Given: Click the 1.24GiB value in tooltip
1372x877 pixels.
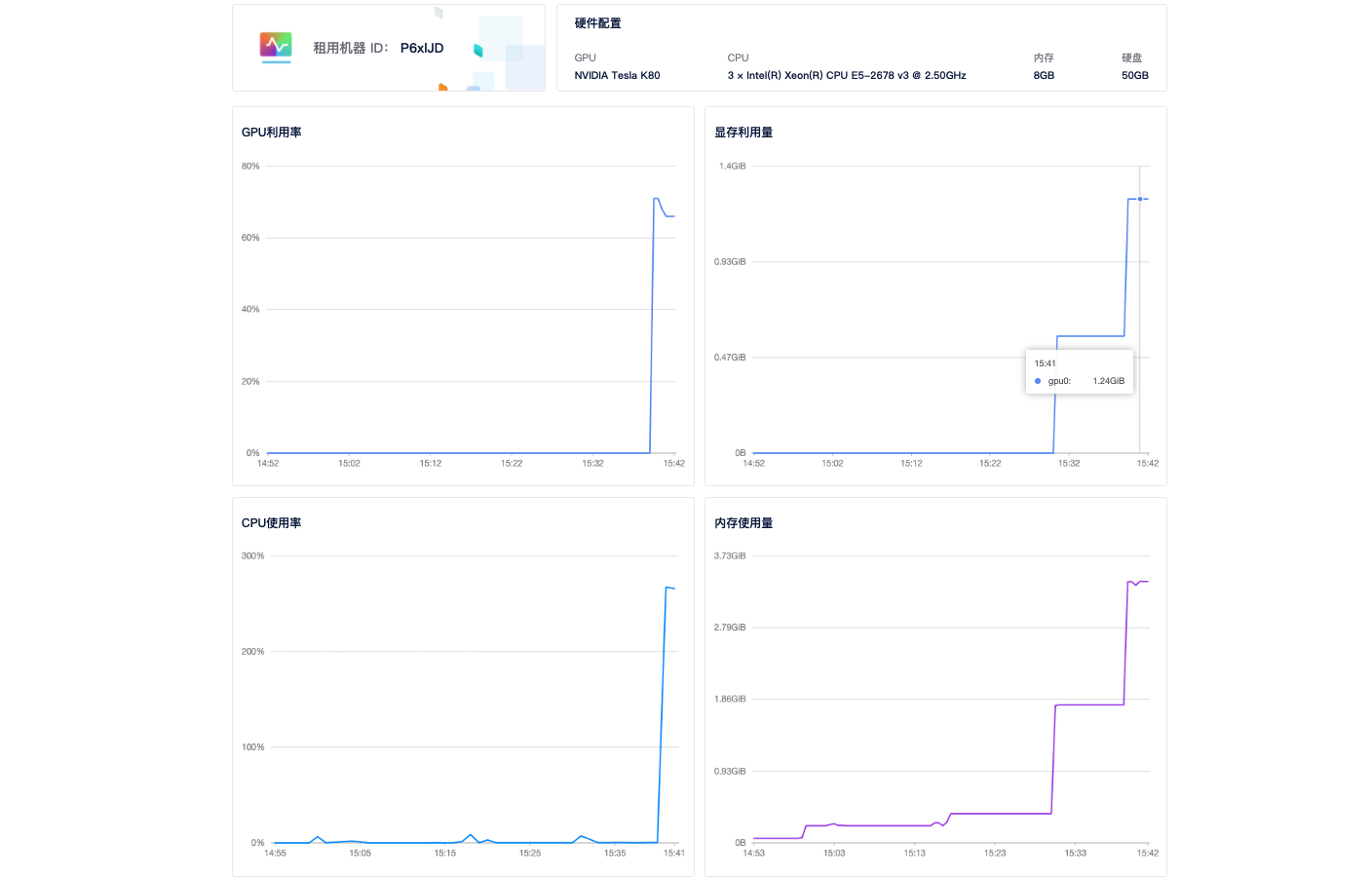Looking at the screenshot, I should [x=1109, y=381].
